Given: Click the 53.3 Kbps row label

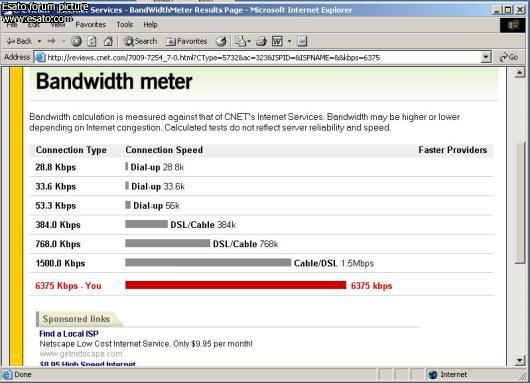Looking at the screenshot, I should click(55, 206).
